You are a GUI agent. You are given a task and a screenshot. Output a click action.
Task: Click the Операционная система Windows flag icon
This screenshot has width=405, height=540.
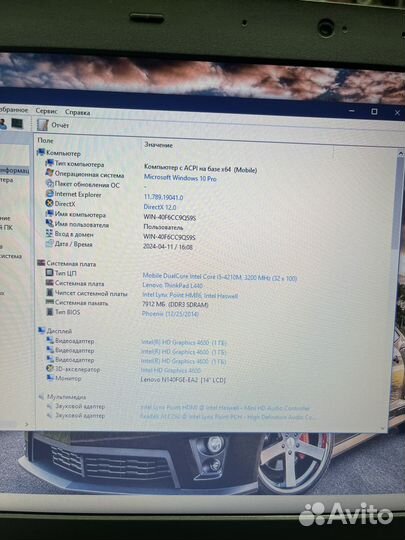point(49,173)
